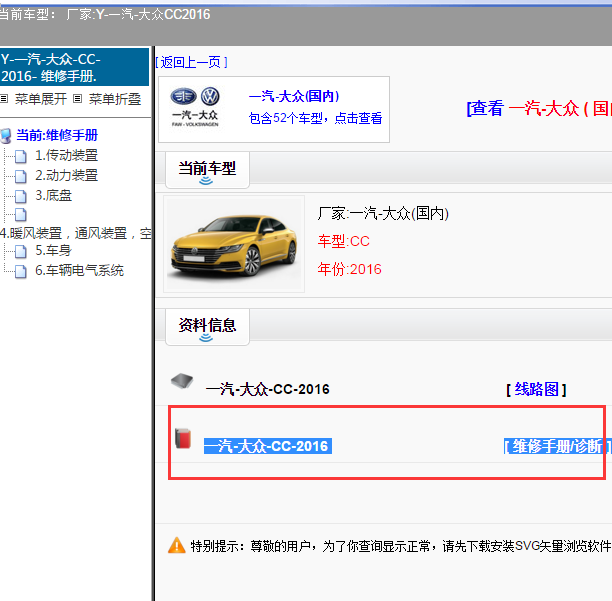The height and width of the screenshot is (601, 612).
Task: Click 一汽-大众-CC-2016 in the wiring diagram row
Action: [267, 389]
